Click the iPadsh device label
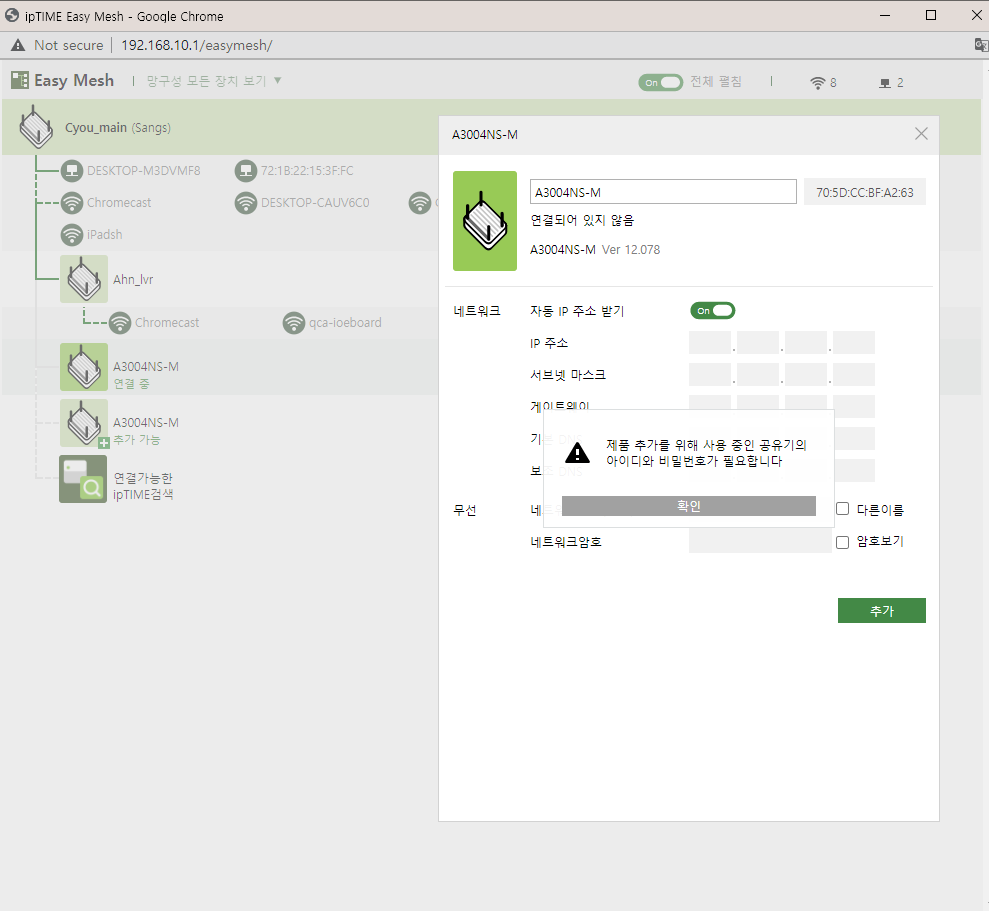Image resolution: width=989 pixels, height=911 pixels. tap(105, 235)
